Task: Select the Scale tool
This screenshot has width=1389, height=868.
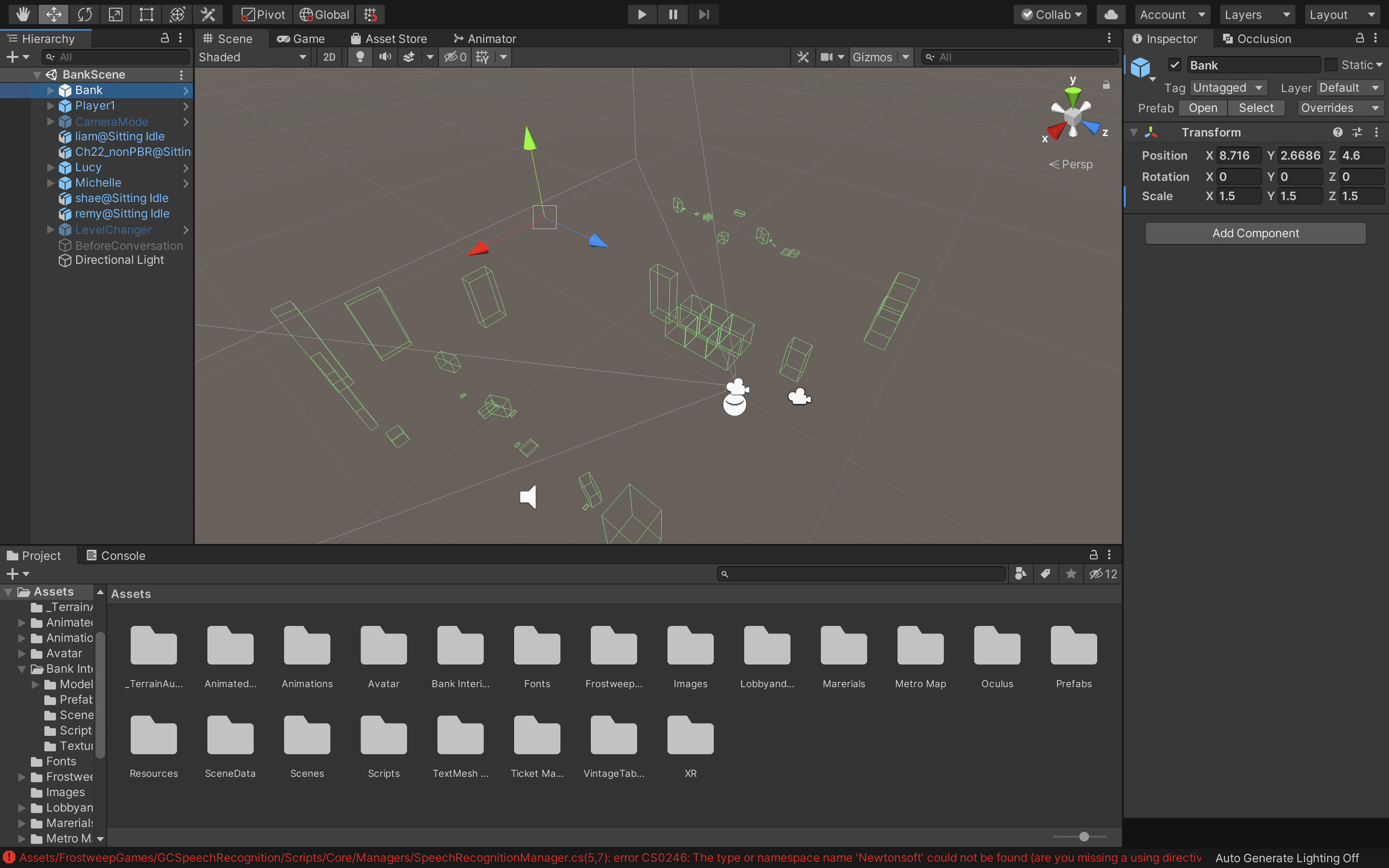Action: point(115,14)
